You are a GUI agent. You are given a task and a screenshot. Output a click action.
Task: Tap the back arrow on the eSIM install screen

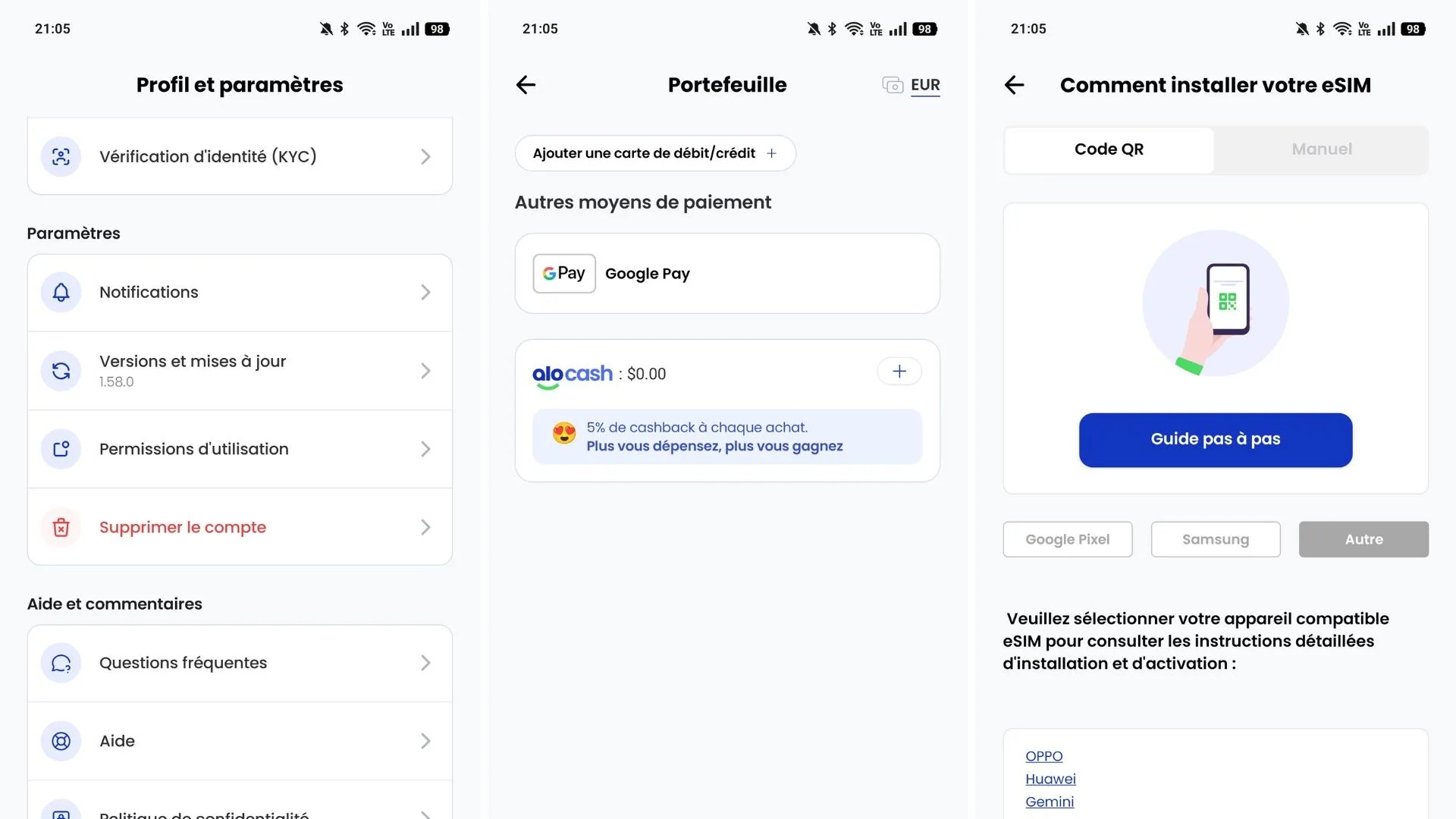1014,85
